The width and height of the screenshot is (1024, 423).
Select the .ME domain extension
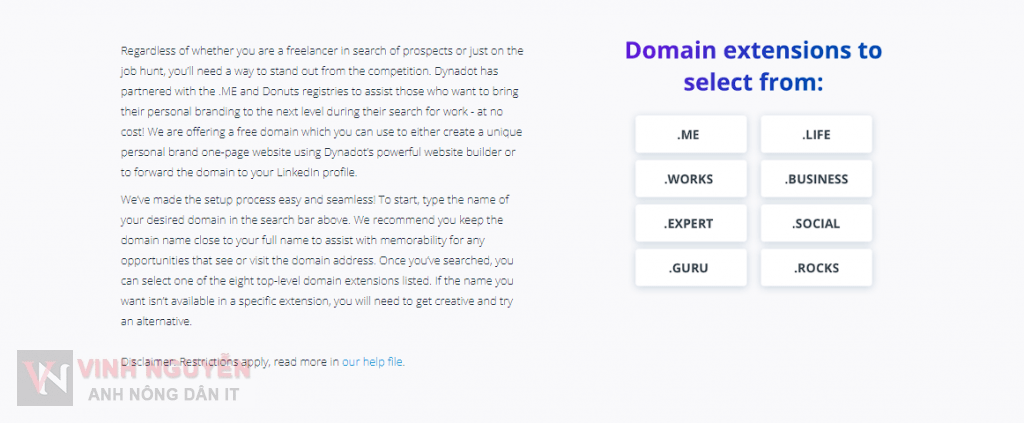coord(691,134)
